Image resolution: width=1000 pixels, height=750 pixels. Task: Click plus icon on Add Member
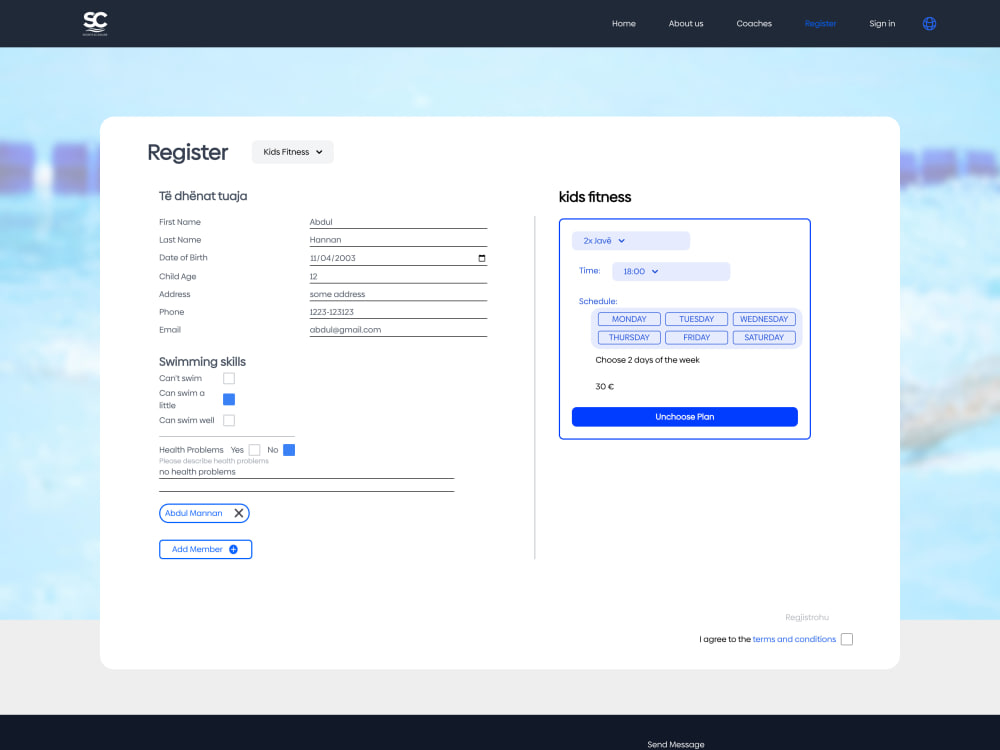coord(233,549)
